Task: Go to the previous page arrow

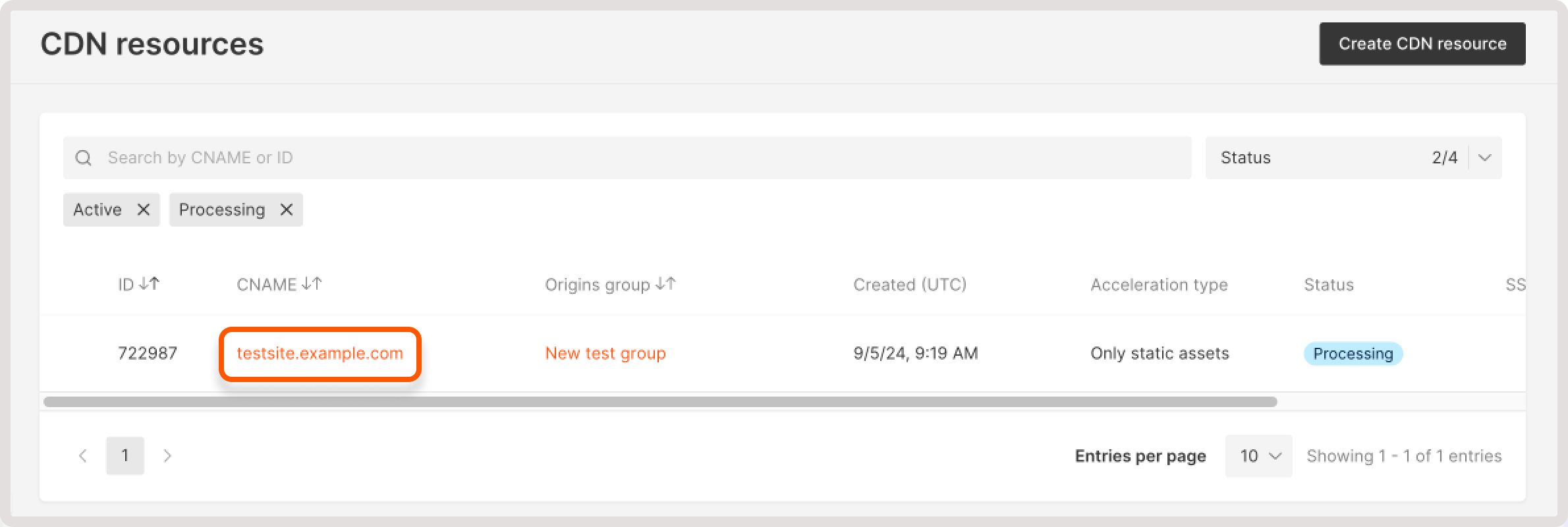Action: pyautogui.click(x=83, y=455)
